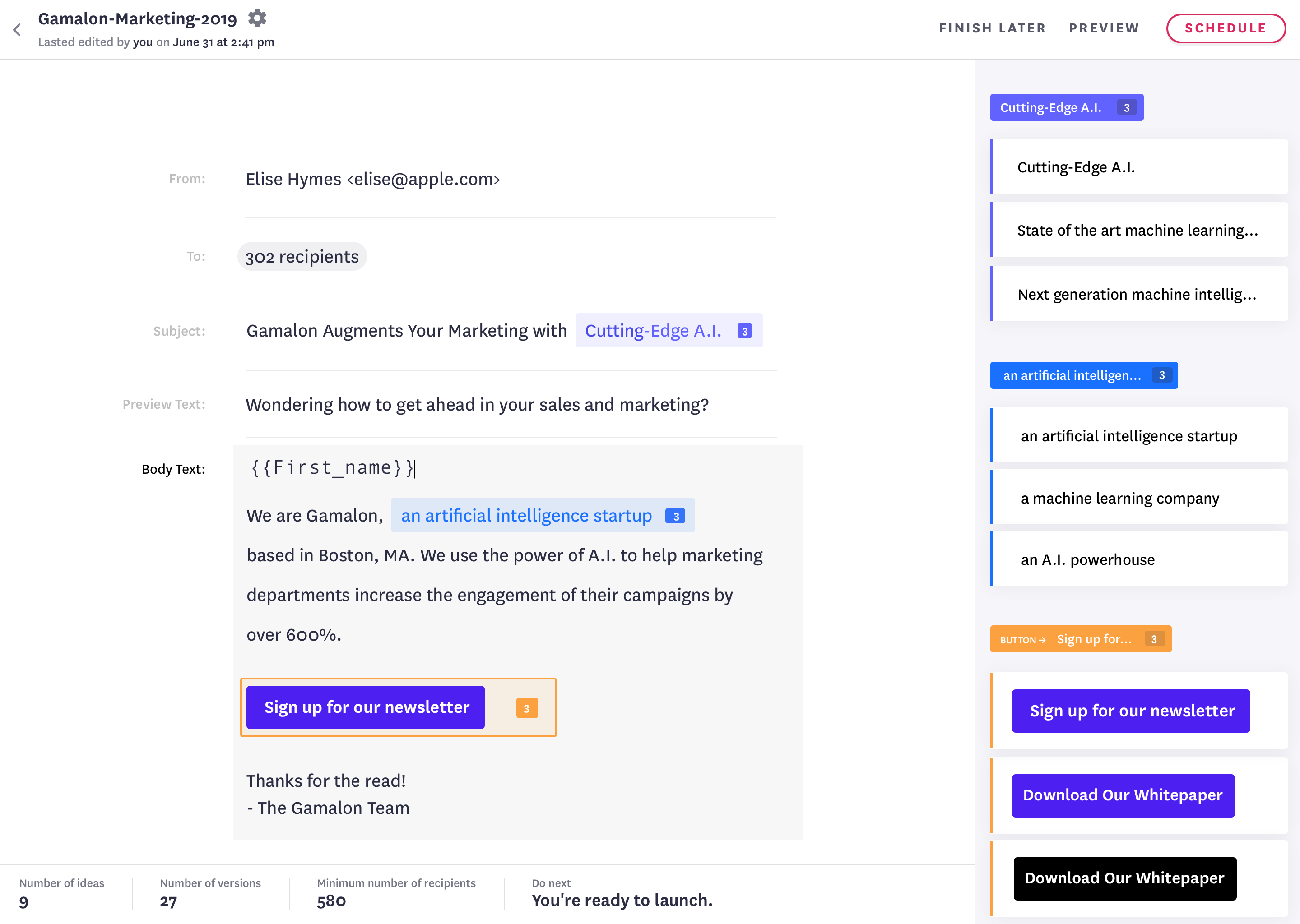1300x924 pixels.
Task: Go back using the left chevron arrow
Action: tap(17, 30)
